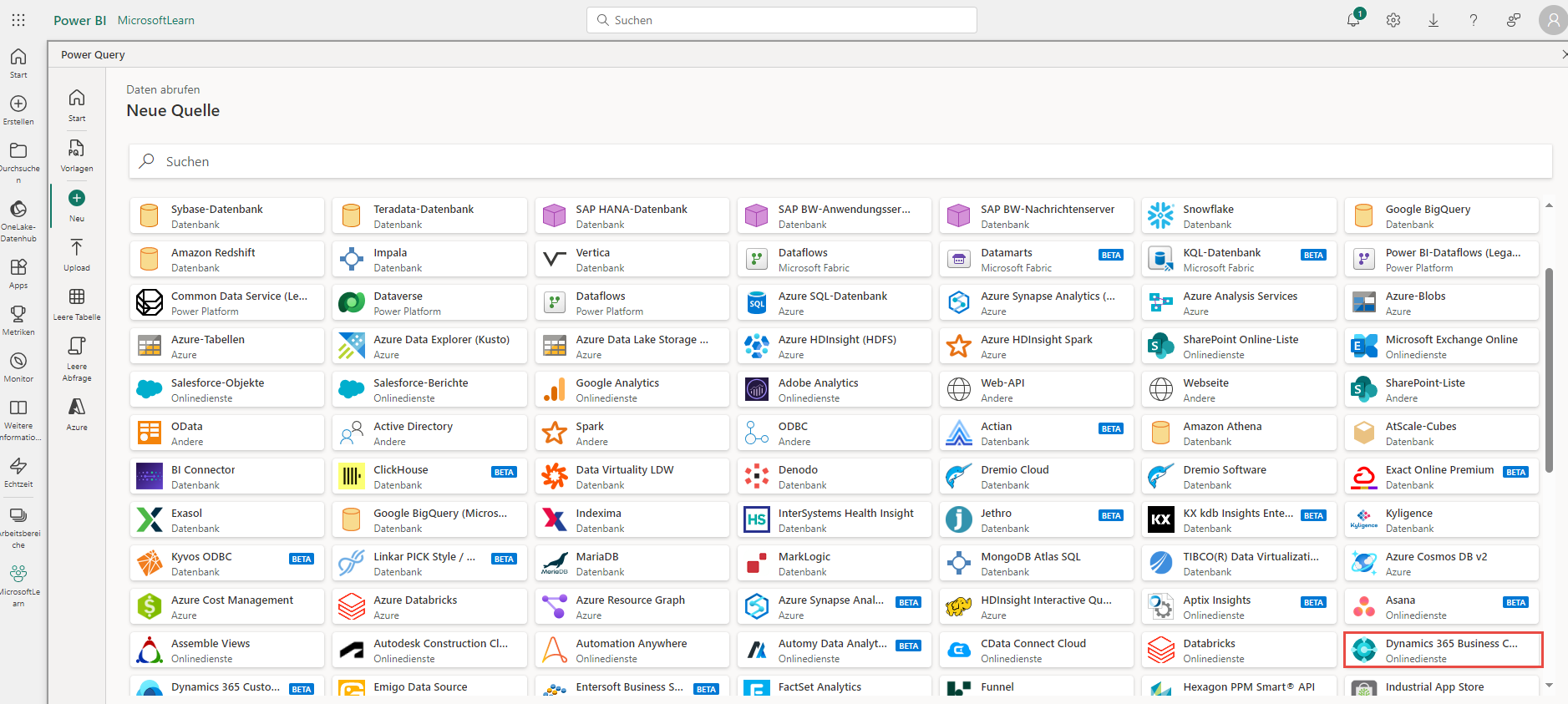Open Monitor in the left navigation

[18, 367]
